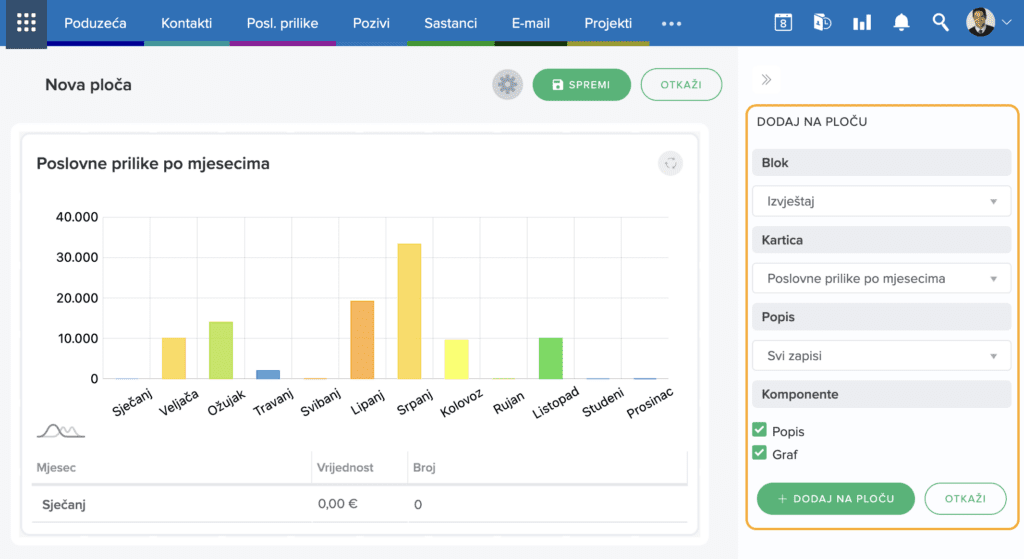
Task: Click the green Spremi button
Action: 581,85
